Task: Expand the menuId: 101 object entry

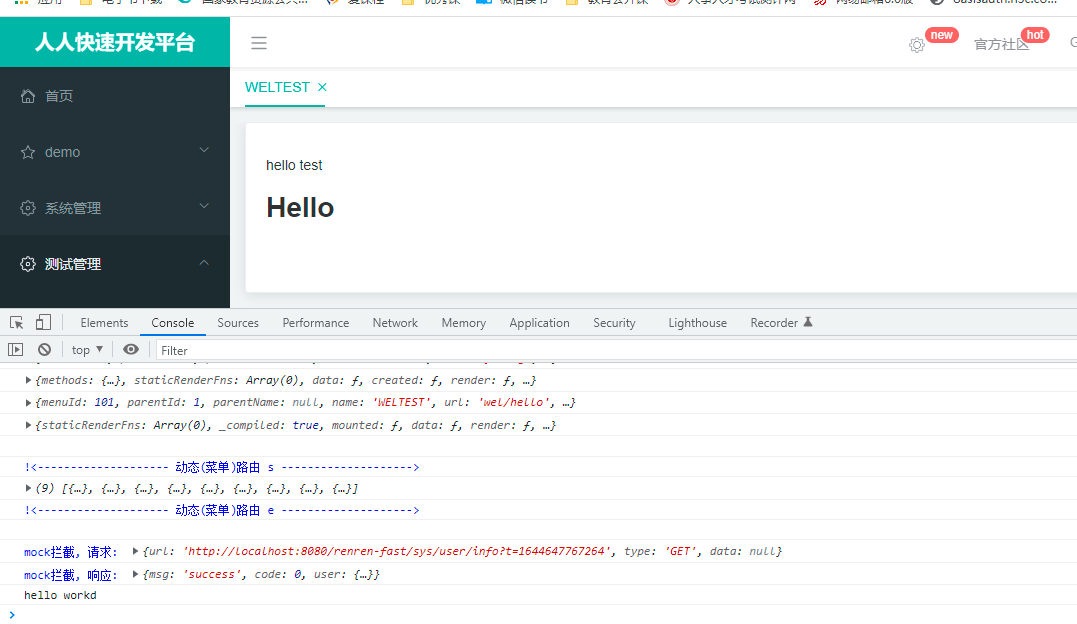Action: point(28,403)
